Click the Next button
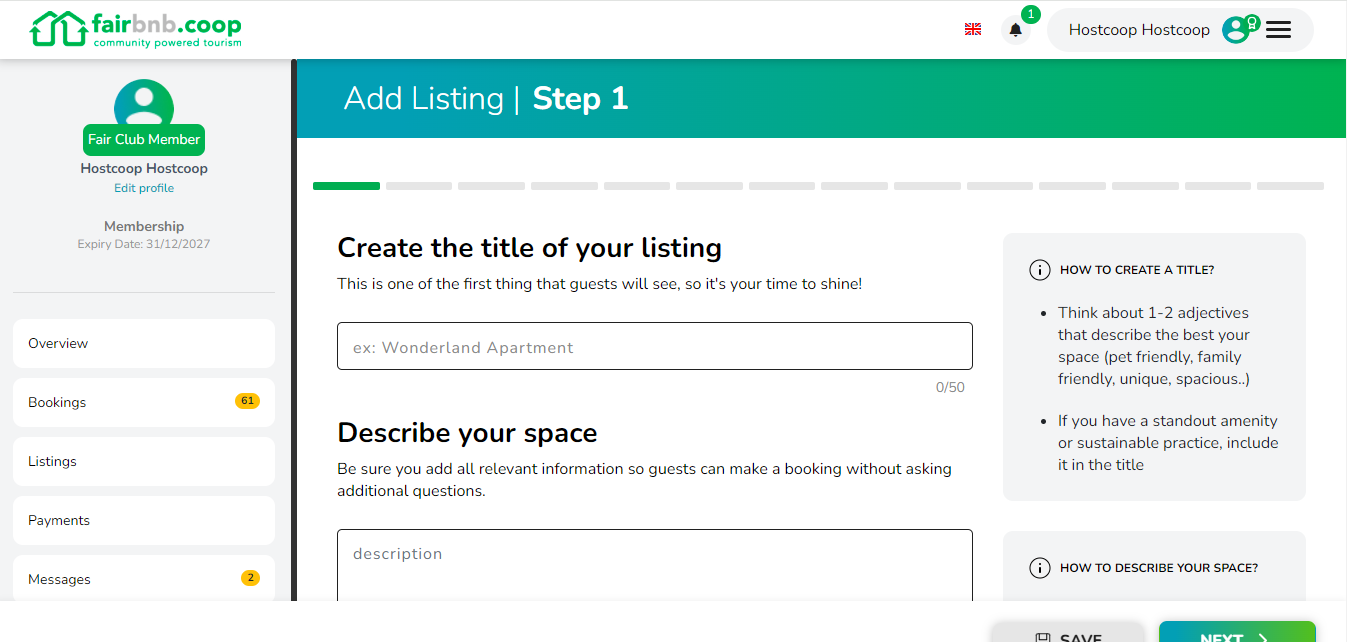The width and height of the screenshot is (1347, 642). pyautogui.click(x=1237, y=631)
